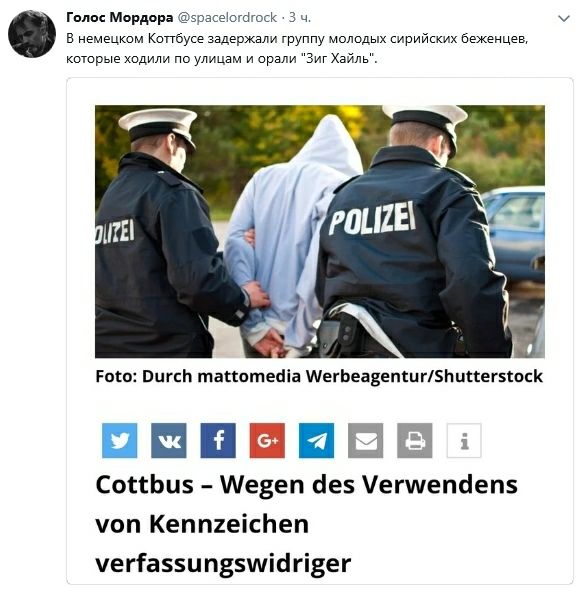Click the print icon
The image size is (582, 596).
pos(415,440)
